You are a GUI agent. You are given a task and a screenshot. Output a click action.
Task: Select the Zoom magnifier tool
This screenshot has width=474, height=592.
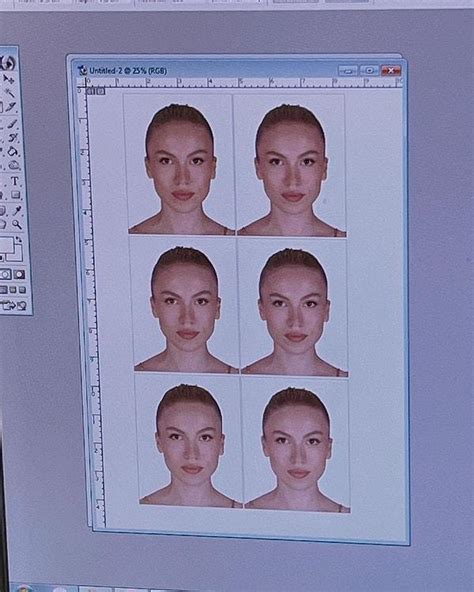(x=17, y=225)
